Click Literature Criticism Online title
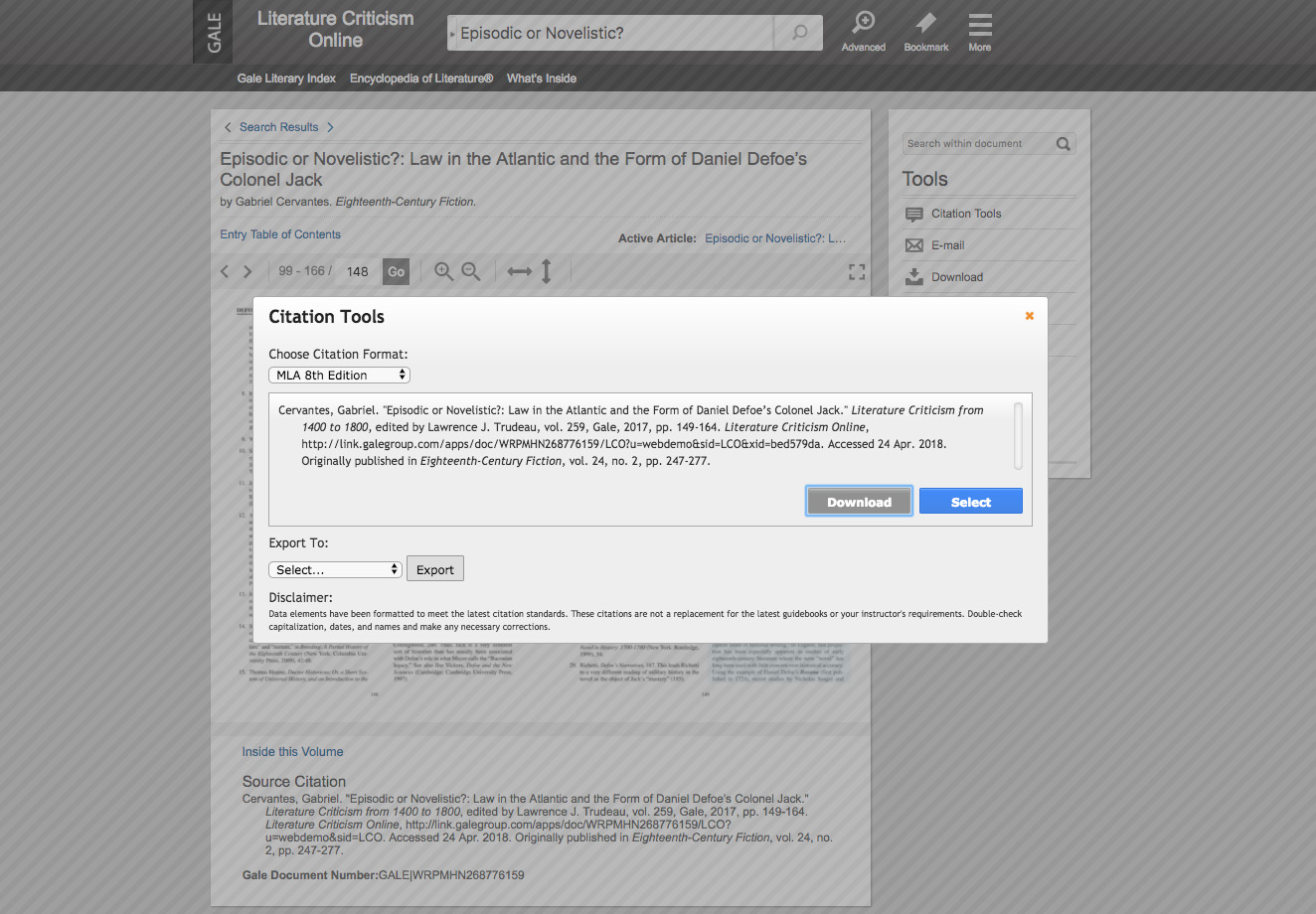This screenshot has height=914, width=1316. click(335, 30)
